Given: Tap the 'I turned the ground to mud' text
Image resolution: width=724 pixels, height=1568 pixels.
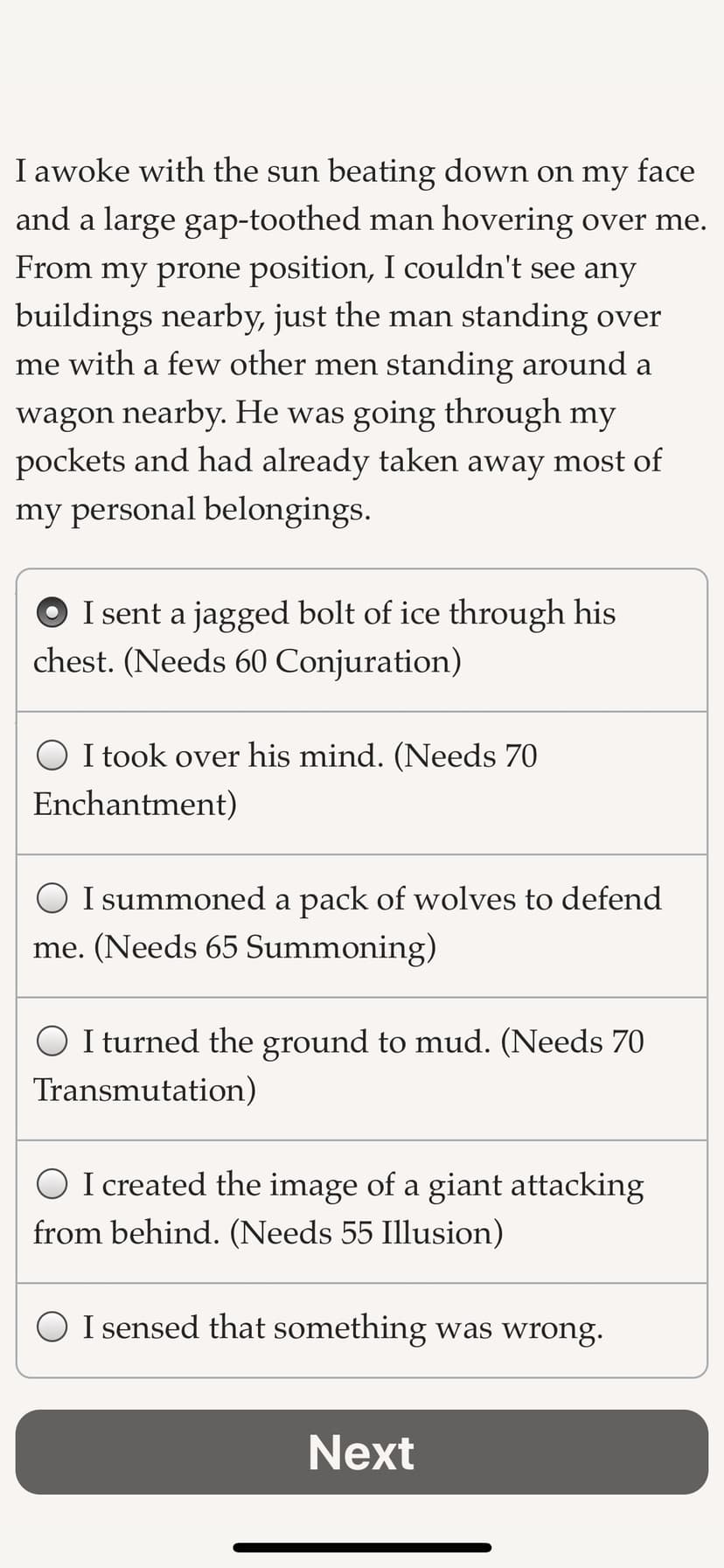Looking at the screenshot, I should pyautogui.click(x=287, y=1042).
